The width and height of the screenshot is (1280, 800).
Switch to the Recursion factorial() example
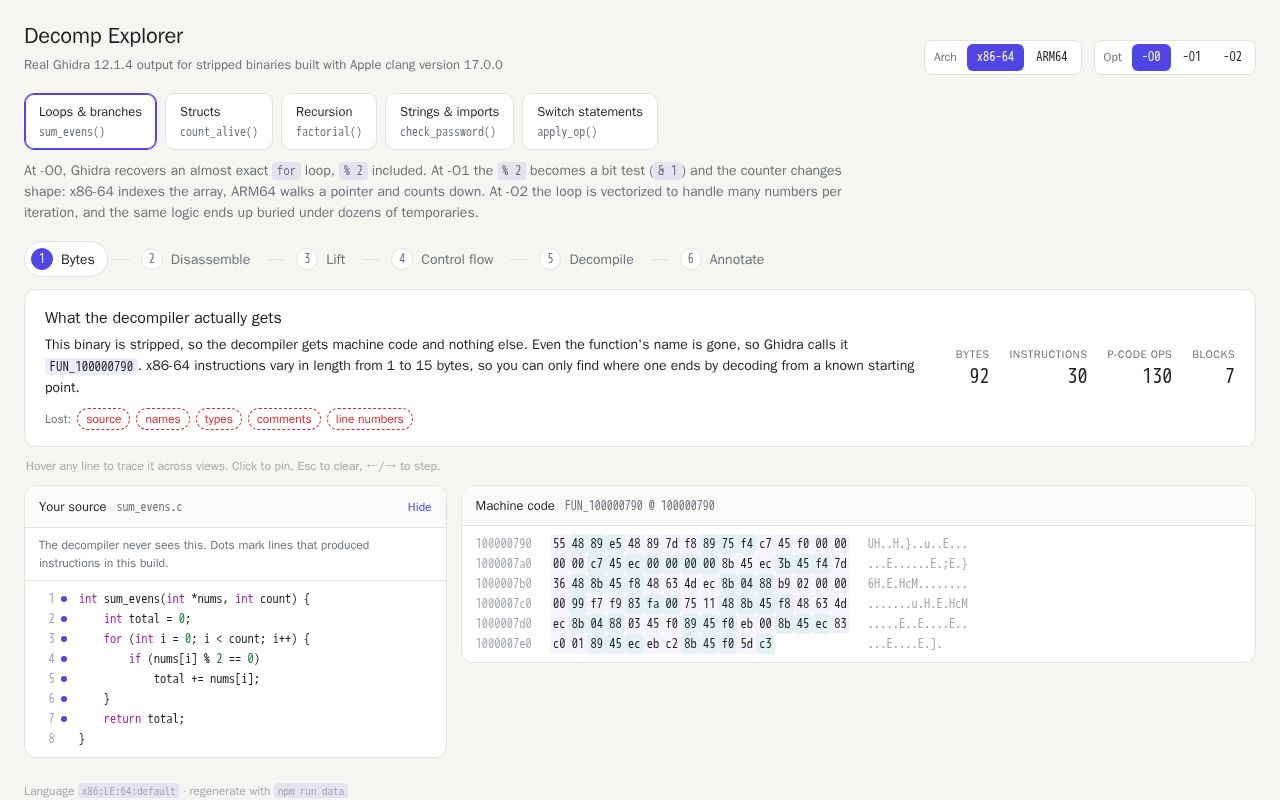click(329, 121)
